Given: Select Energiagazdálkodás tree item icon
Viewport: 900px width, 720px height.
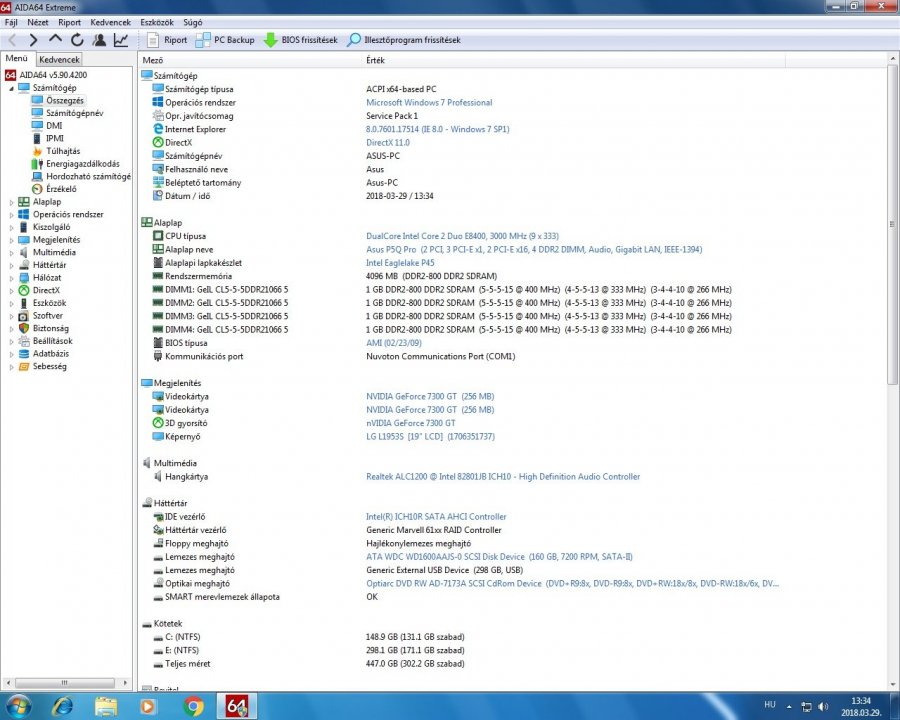Looking at the screenshot, I should pos(37,164).
